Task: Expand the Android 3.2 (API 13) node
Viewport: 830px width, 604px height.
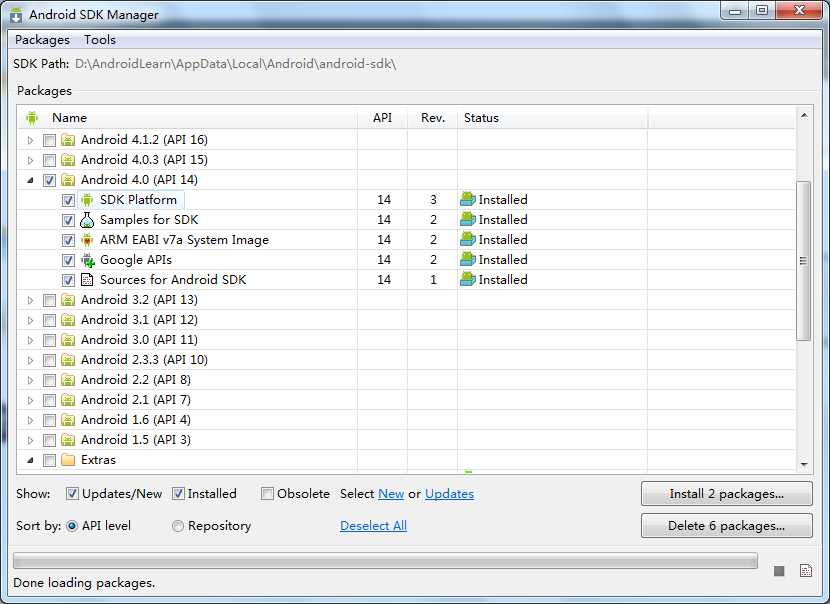Action: tap(30, 301)
